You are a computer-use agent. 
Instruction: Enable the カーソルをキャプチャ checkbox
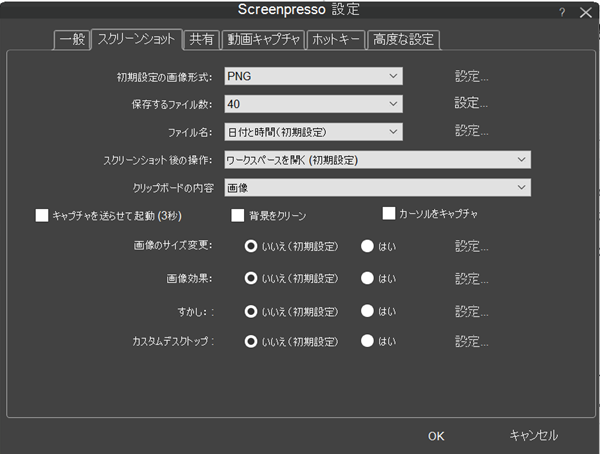(x=389, y=214)
